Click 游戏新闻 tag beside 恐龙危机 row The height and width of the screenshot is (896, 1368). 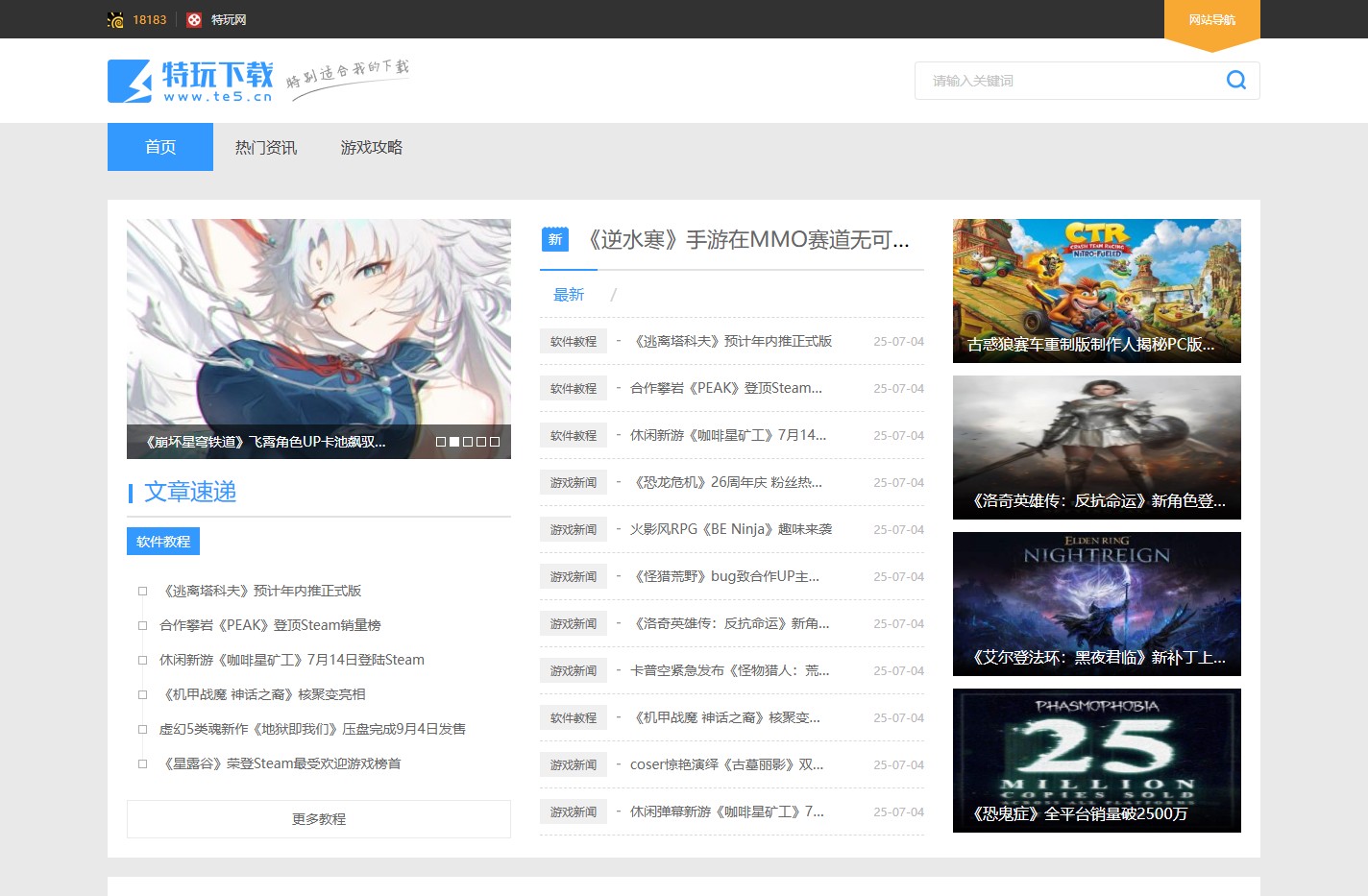point(574,482)
